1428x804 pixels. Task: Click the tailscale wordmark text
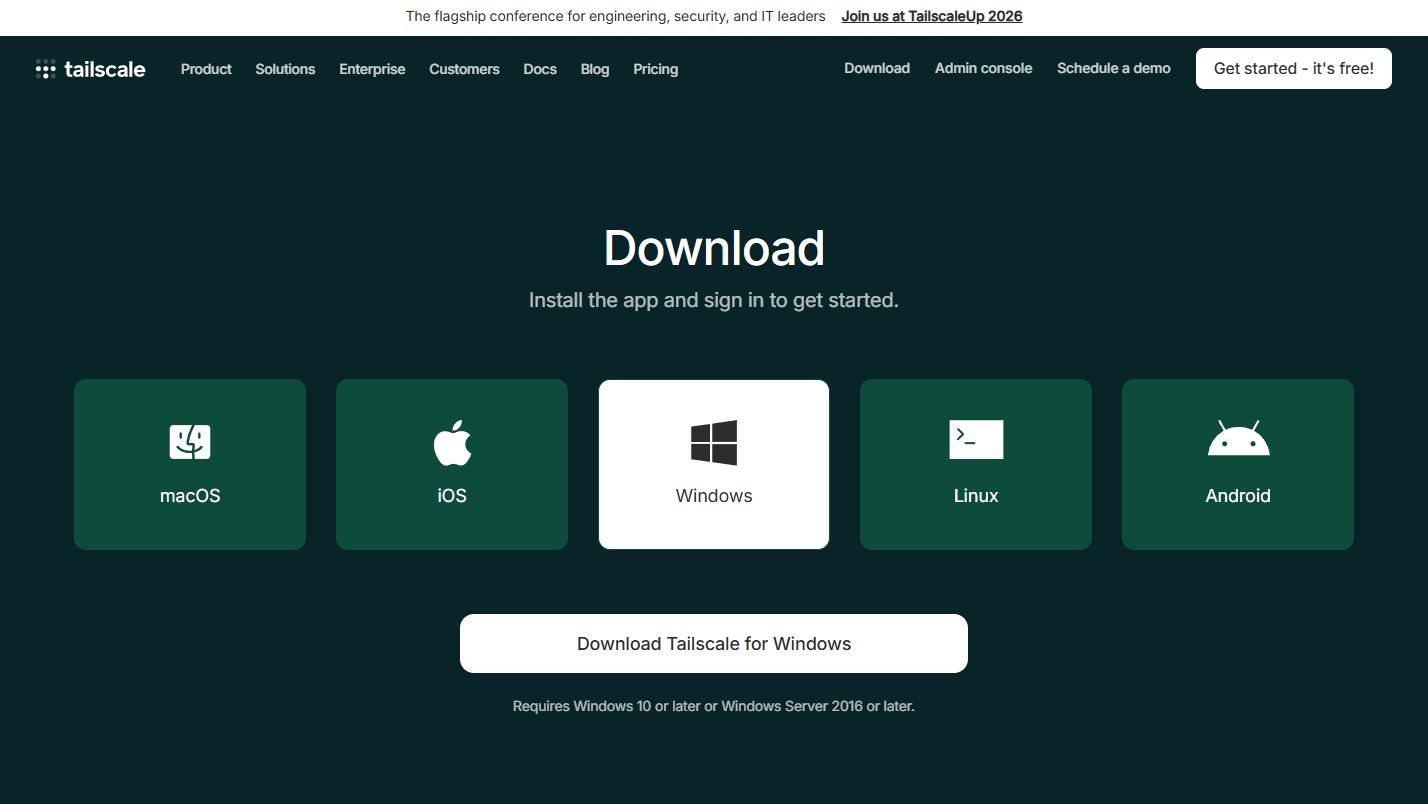[x=105, y=69]
